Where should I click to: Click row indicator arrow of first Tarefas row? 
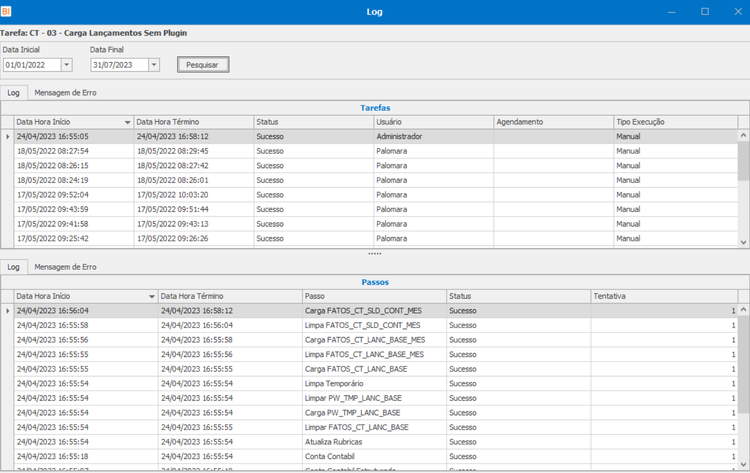(x=7, y=137)
